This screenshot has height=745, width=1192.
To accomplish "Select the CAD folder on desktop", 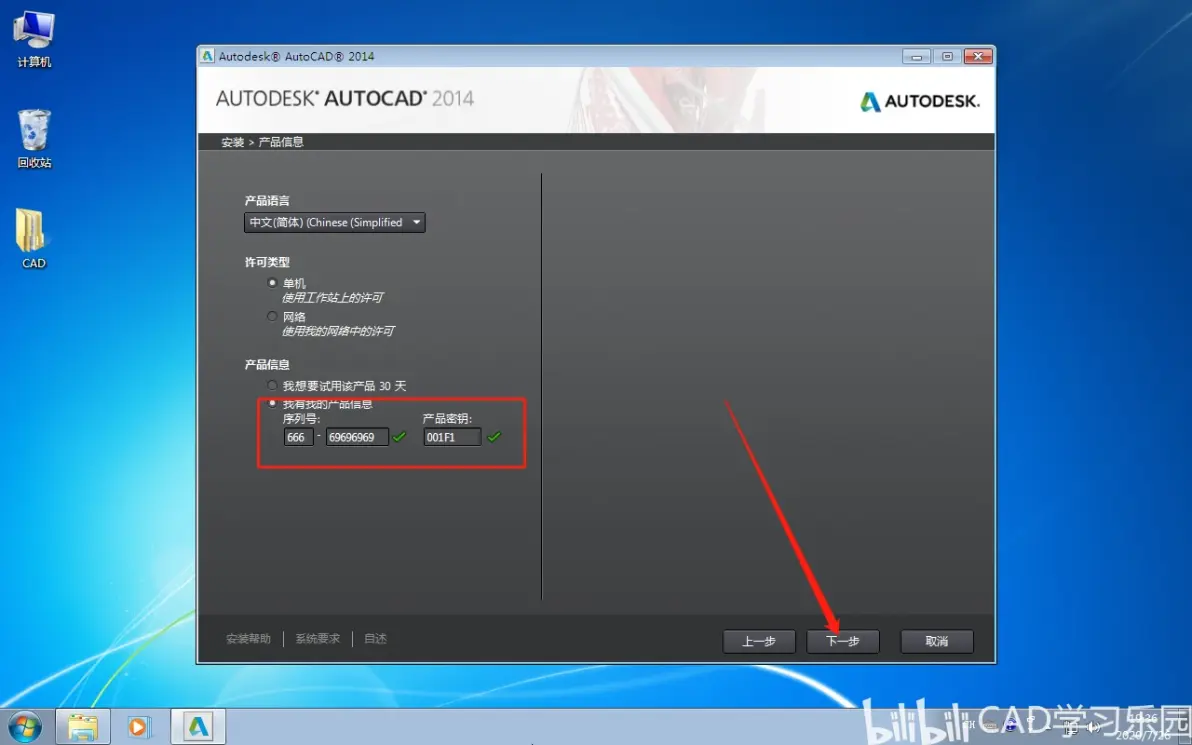I will click(33, 239).
